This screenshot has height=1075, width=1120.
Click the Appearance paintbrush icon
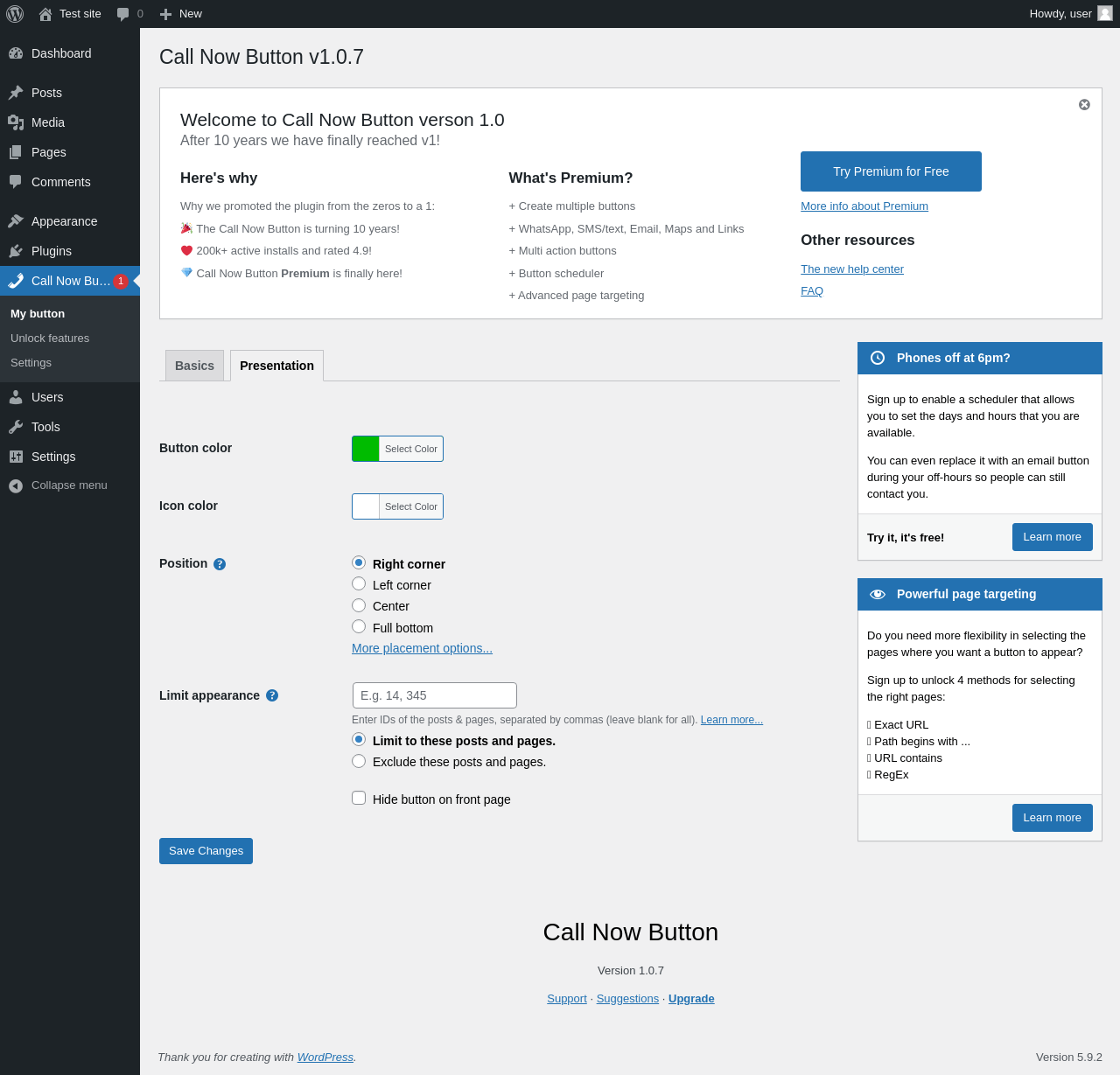click(x=16, y=221)
